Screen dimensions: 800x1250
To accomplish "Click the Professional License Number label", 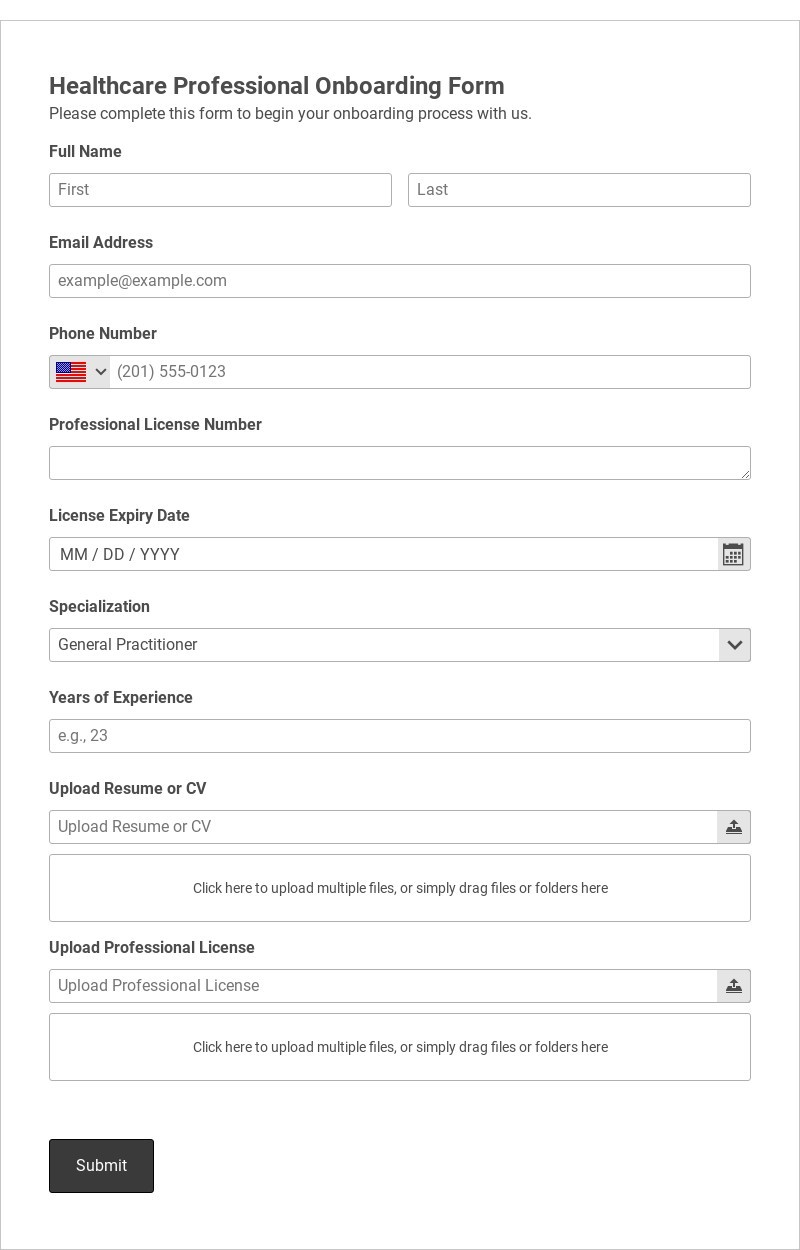I will [x=155, y=425].
